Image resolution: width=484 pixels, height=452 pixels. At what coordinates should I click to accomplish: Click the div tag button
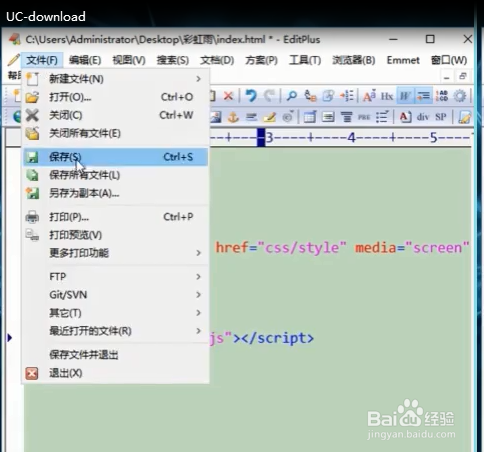[423, 117]
